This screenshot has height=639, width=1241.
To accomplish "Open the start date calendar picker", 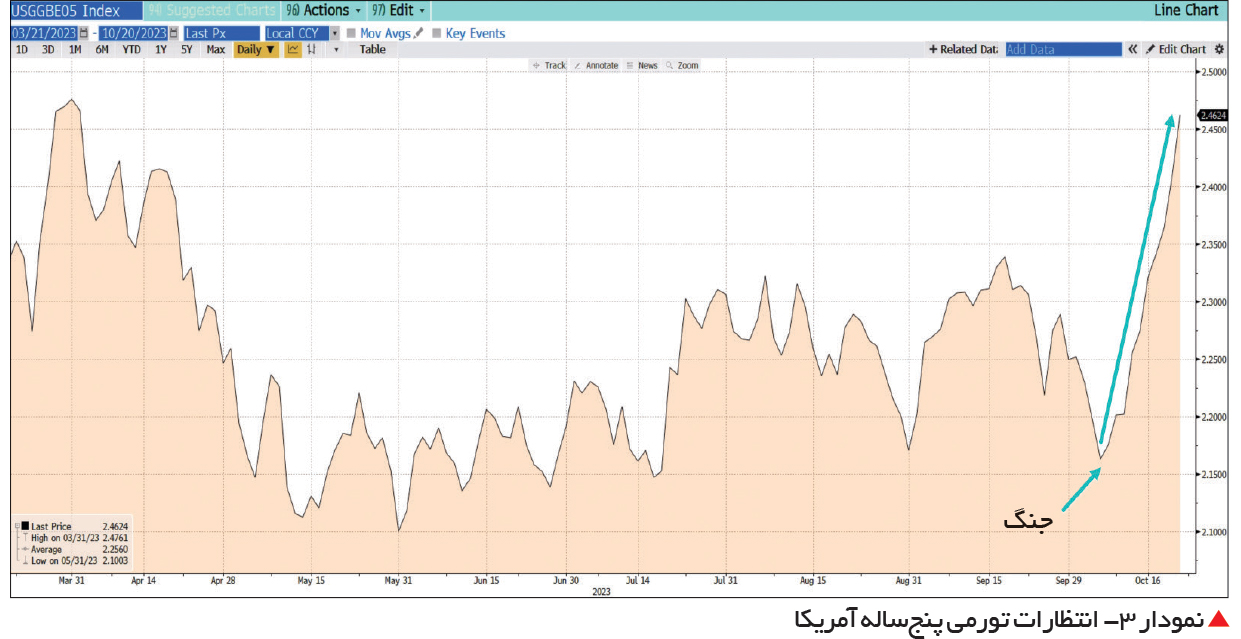I will point(84,33).
